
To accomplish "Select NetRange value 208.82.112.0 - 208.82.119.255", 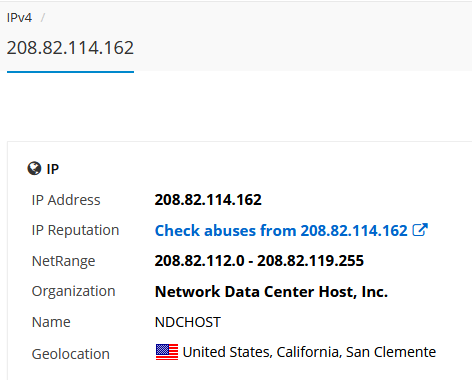I will pyautogui.click(x=259, y=261).
